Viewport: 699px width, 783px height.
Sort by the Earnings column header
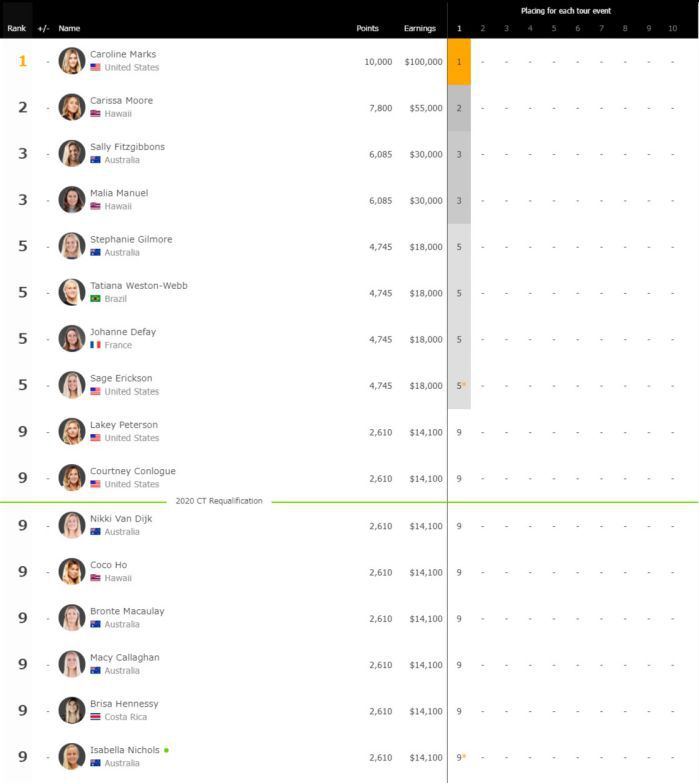pos(419,28)
